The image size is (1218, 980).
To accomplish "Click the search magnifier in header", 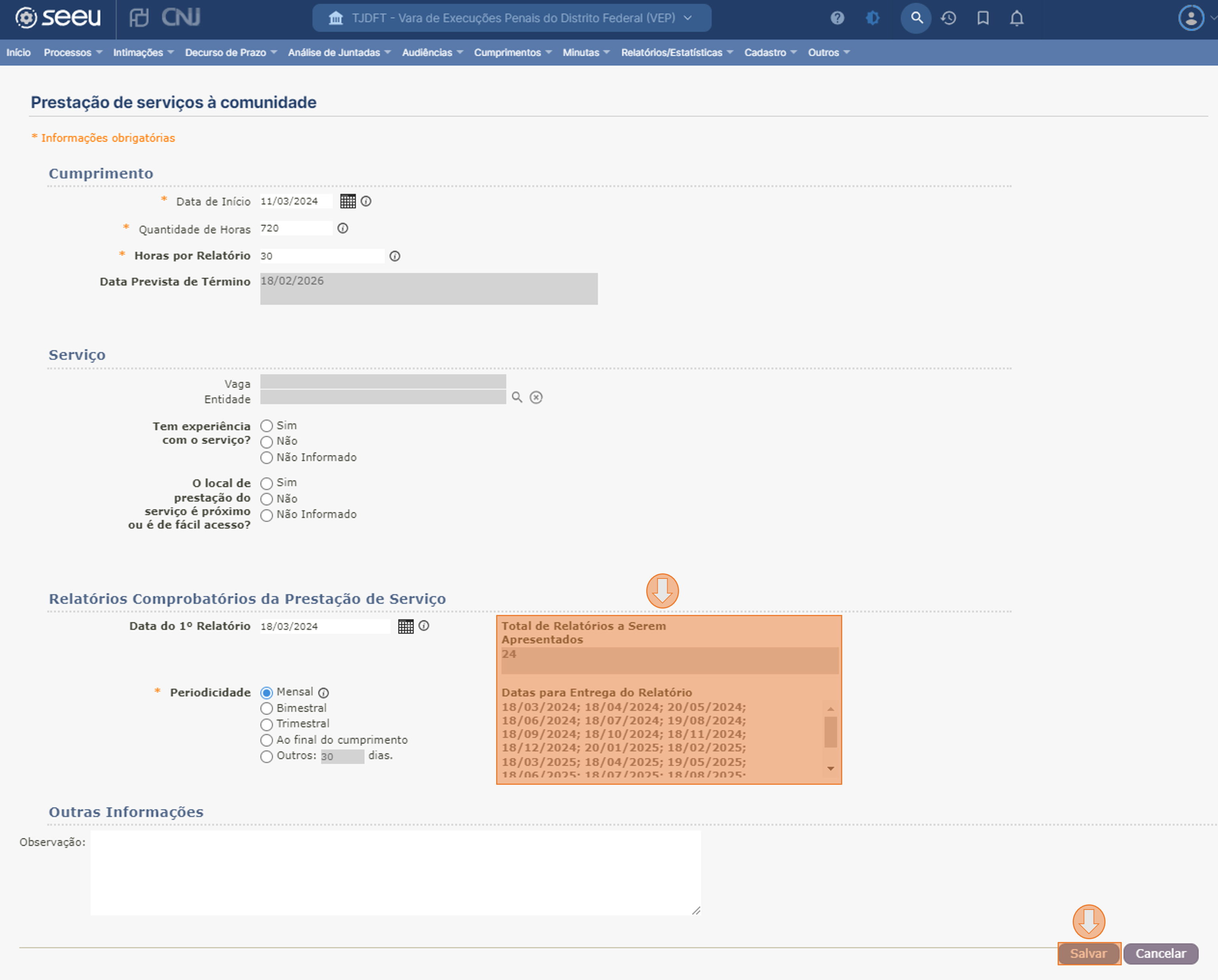I will point(916,18).
